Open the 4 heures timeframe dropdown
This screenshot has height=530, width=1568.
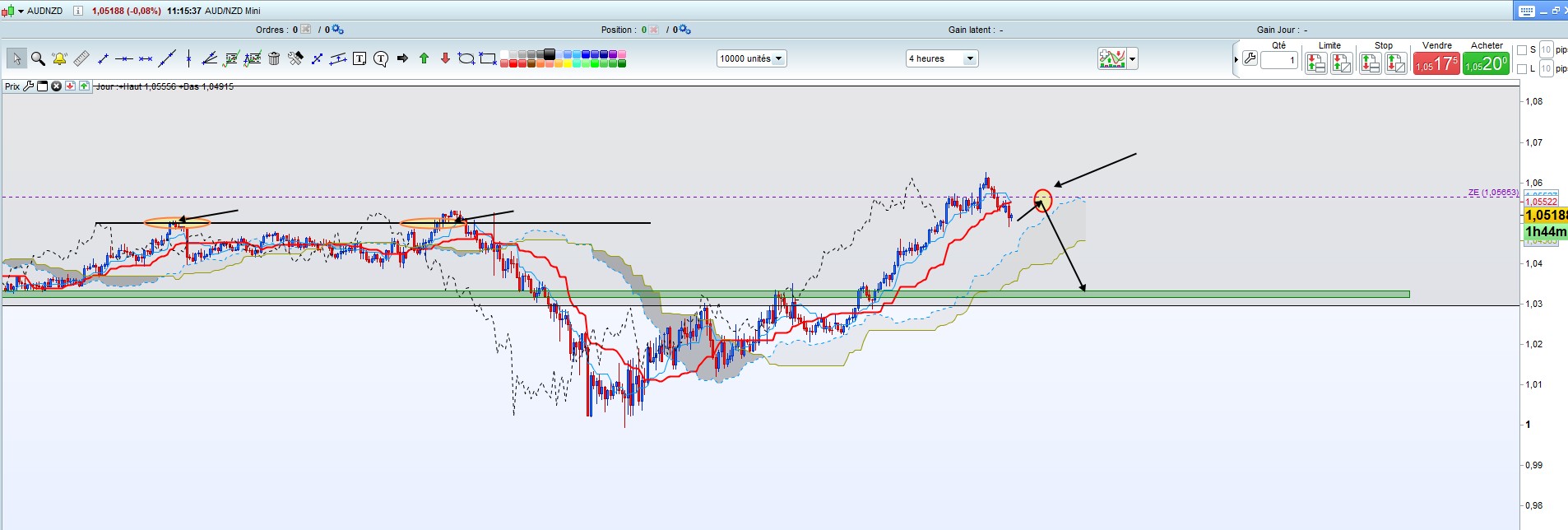click(x=942, y=58)
